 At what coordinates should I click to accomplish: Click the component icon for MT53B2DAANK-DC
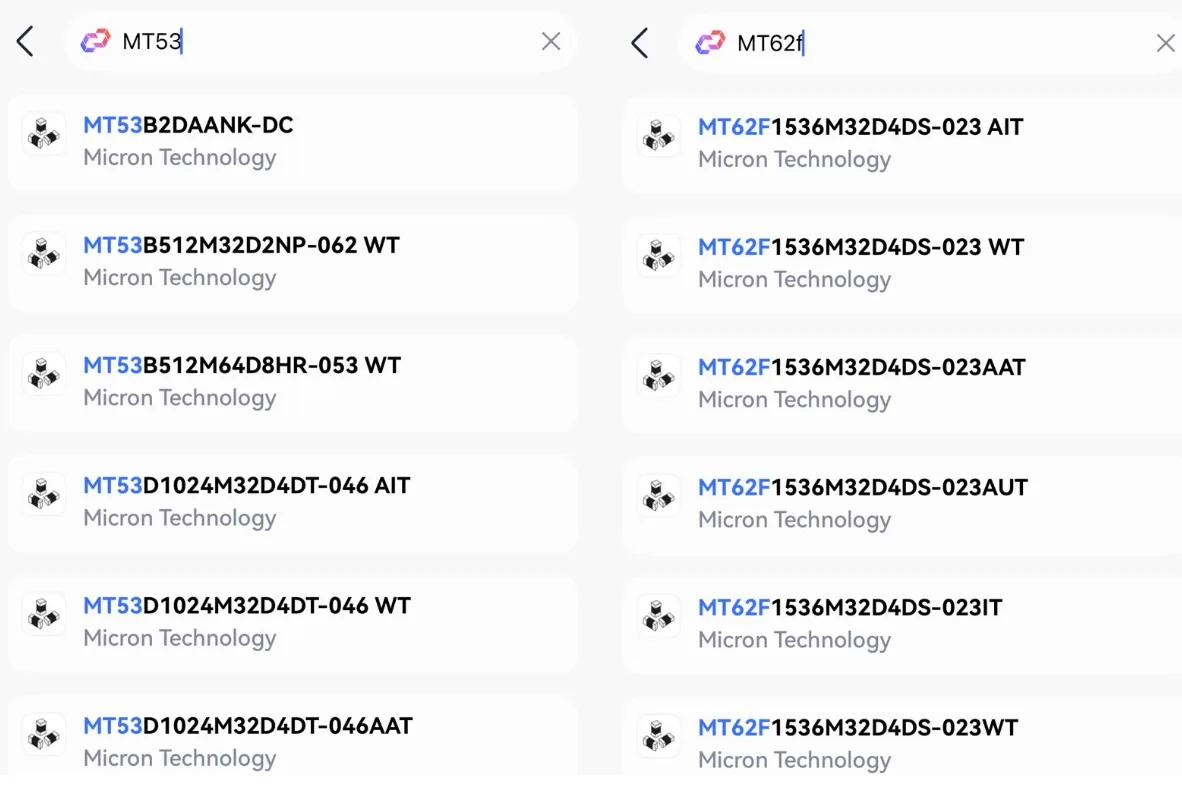44,133
